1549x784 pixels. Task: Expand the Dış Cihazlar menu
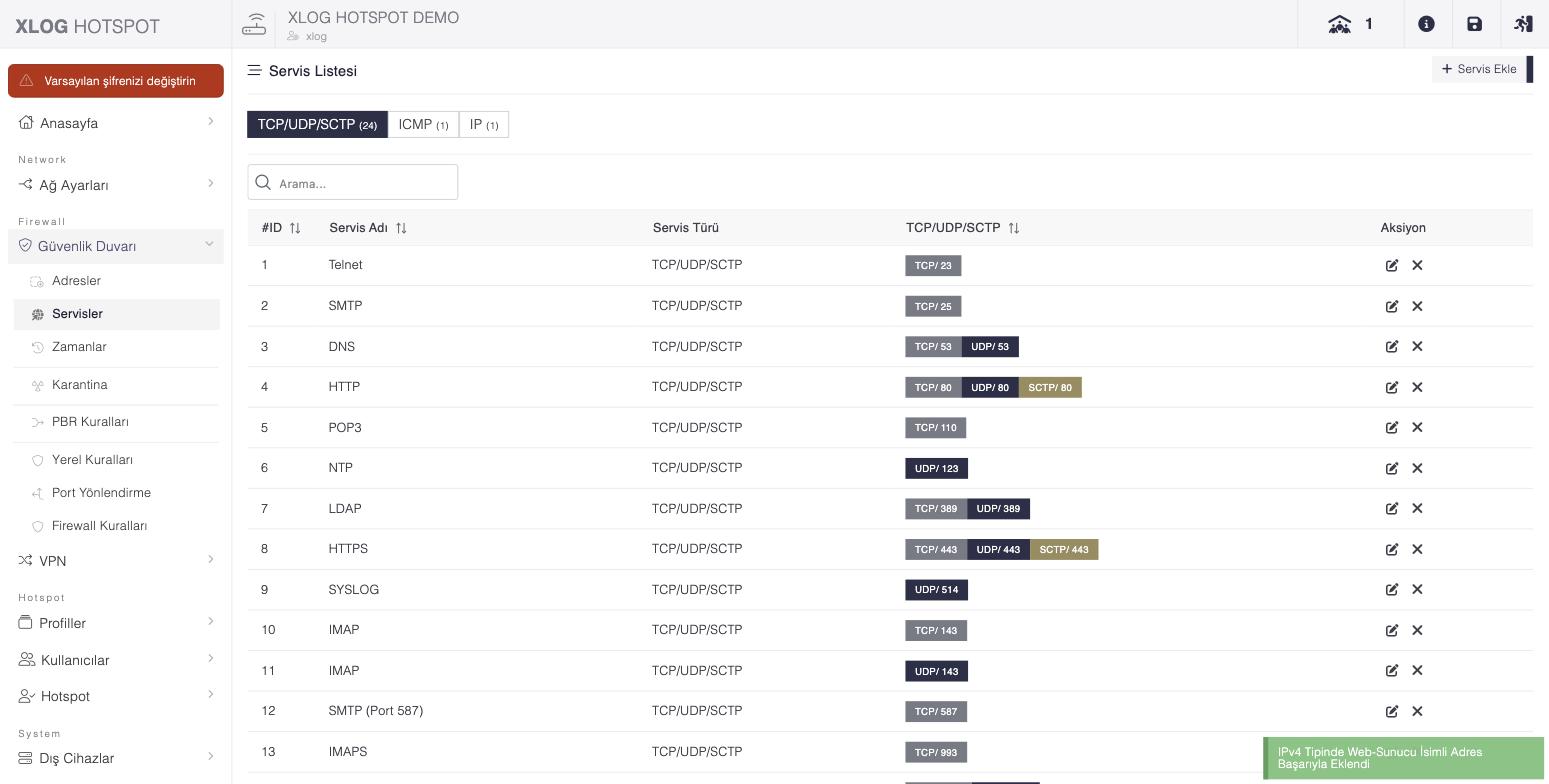(x=116, y=758)
